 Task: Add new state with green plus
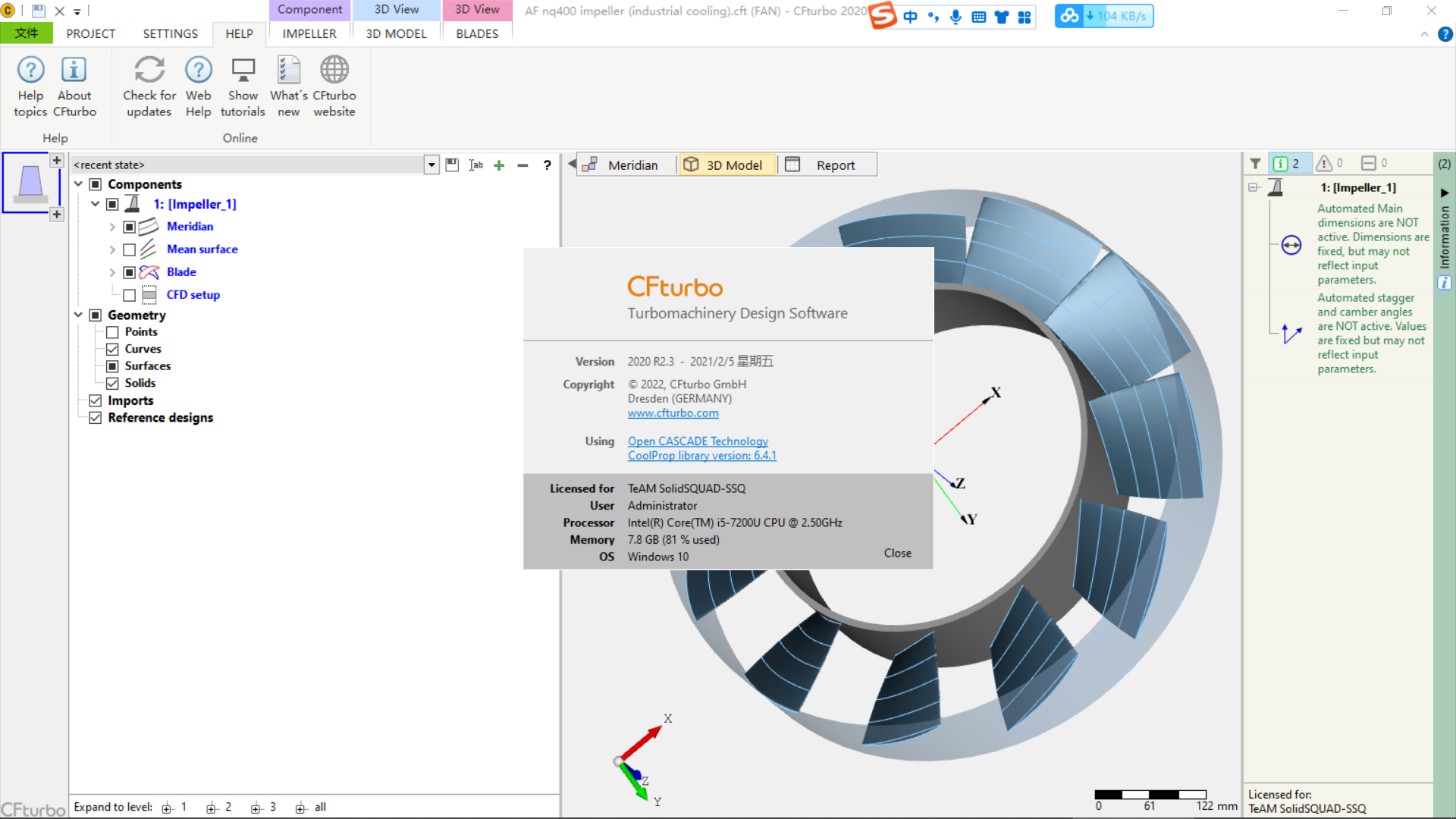coord(499,165)
